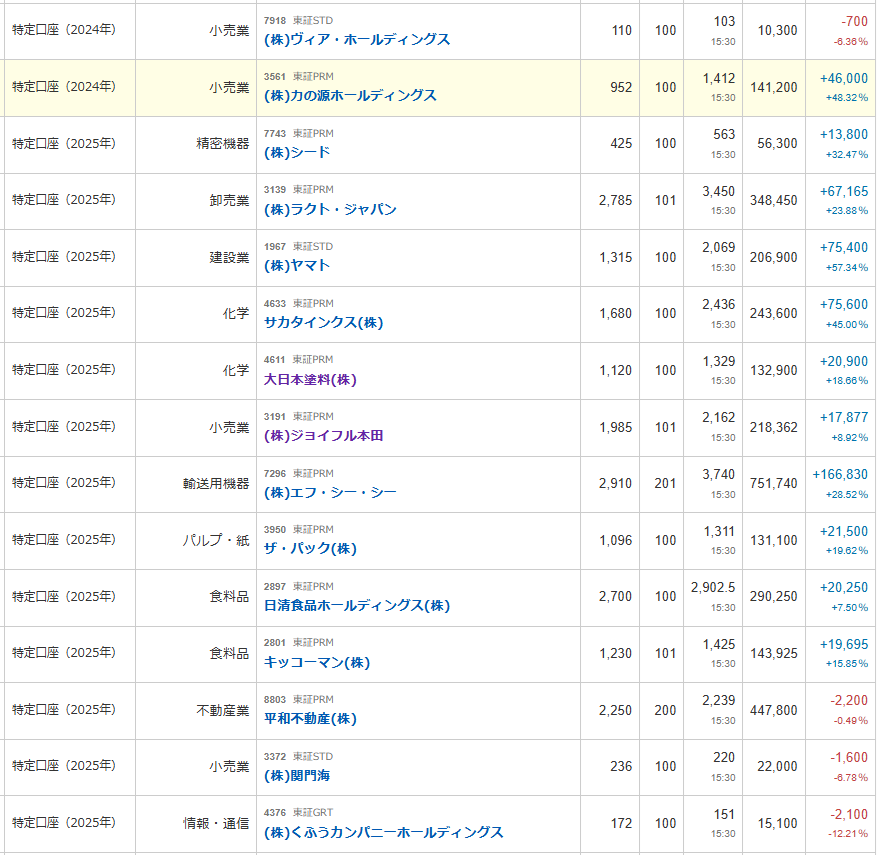880x855 pixels.
Task: Click the 輸送用機器 sector cell
Action: pyautogui.click(x=216, y=483)
